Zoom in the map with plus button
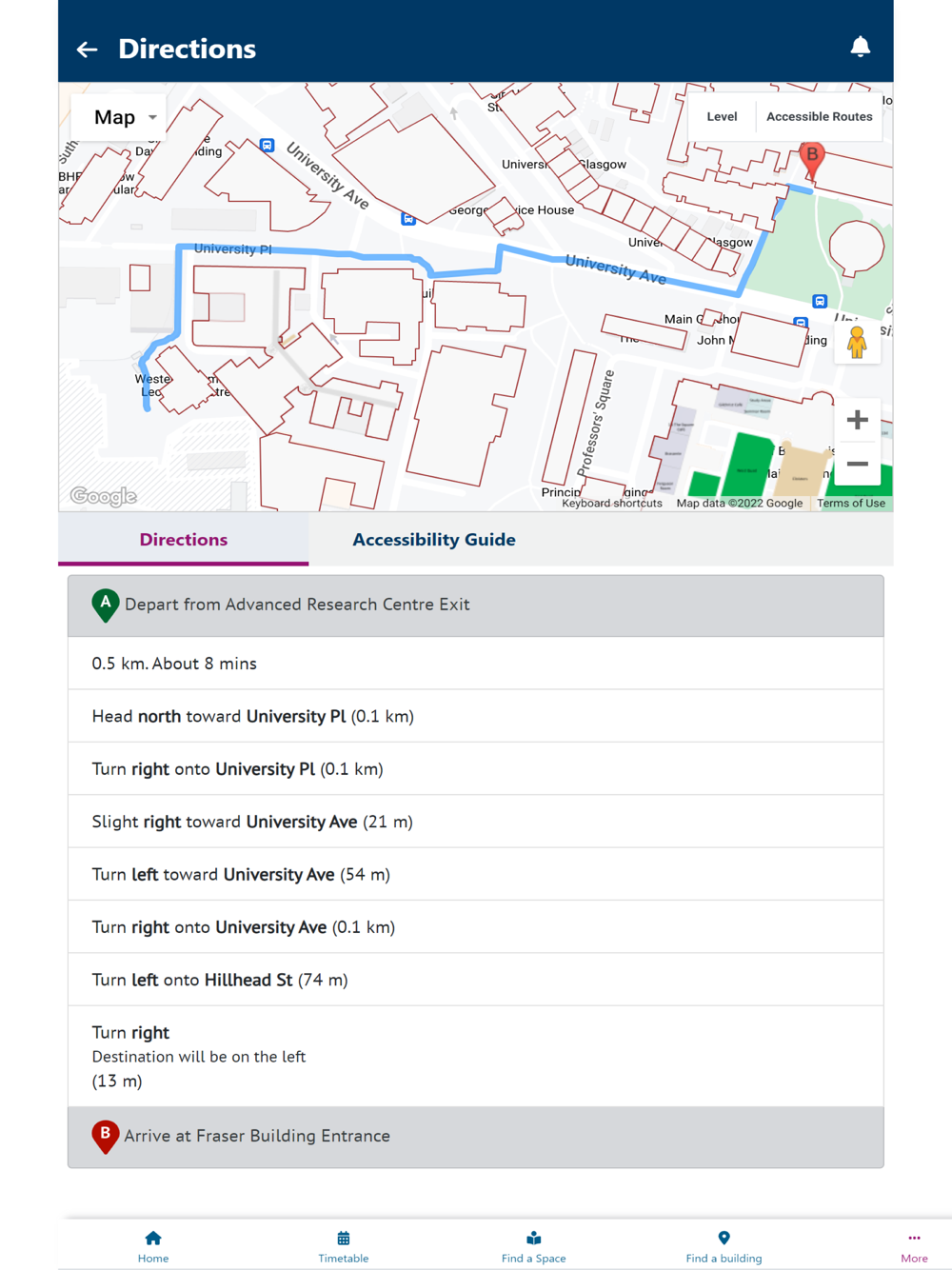Image resolution: width=952 pixels, height=1270 pixels. (x=857, y=420)
